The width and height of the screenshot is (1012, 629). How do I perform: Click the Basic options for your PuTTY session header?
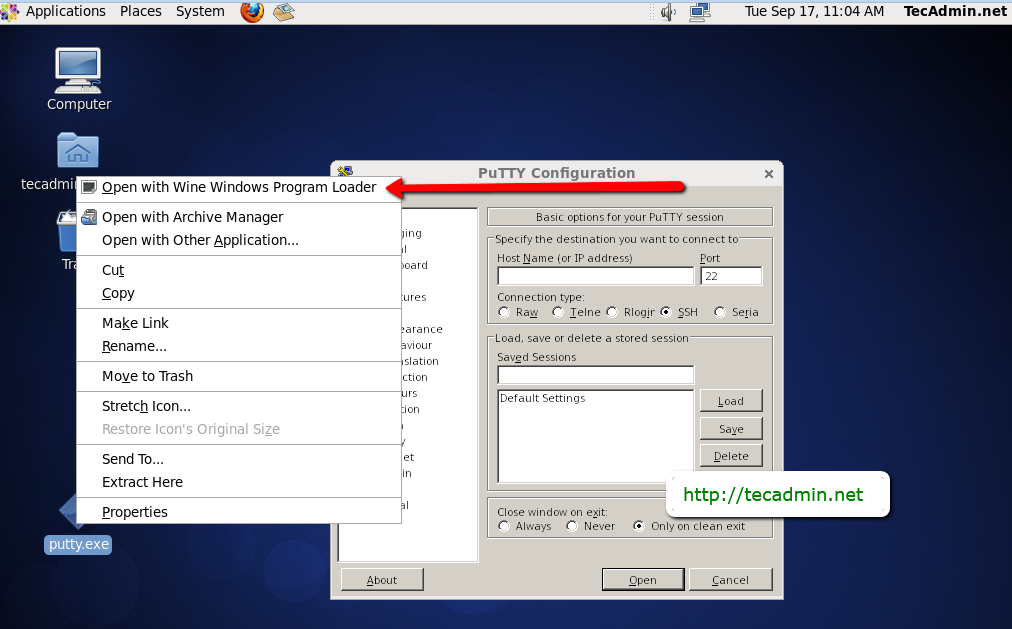[630, 217]
